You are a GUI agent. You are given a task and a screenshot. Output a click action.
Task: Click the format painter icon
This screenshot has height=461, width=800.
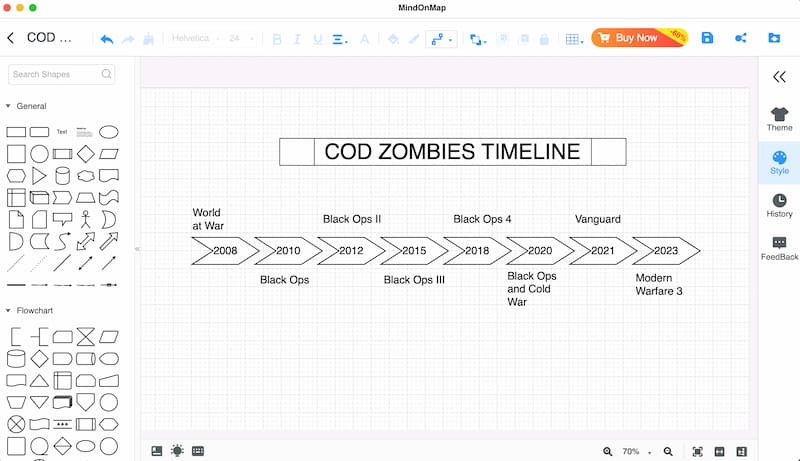[x=148, y=39]
